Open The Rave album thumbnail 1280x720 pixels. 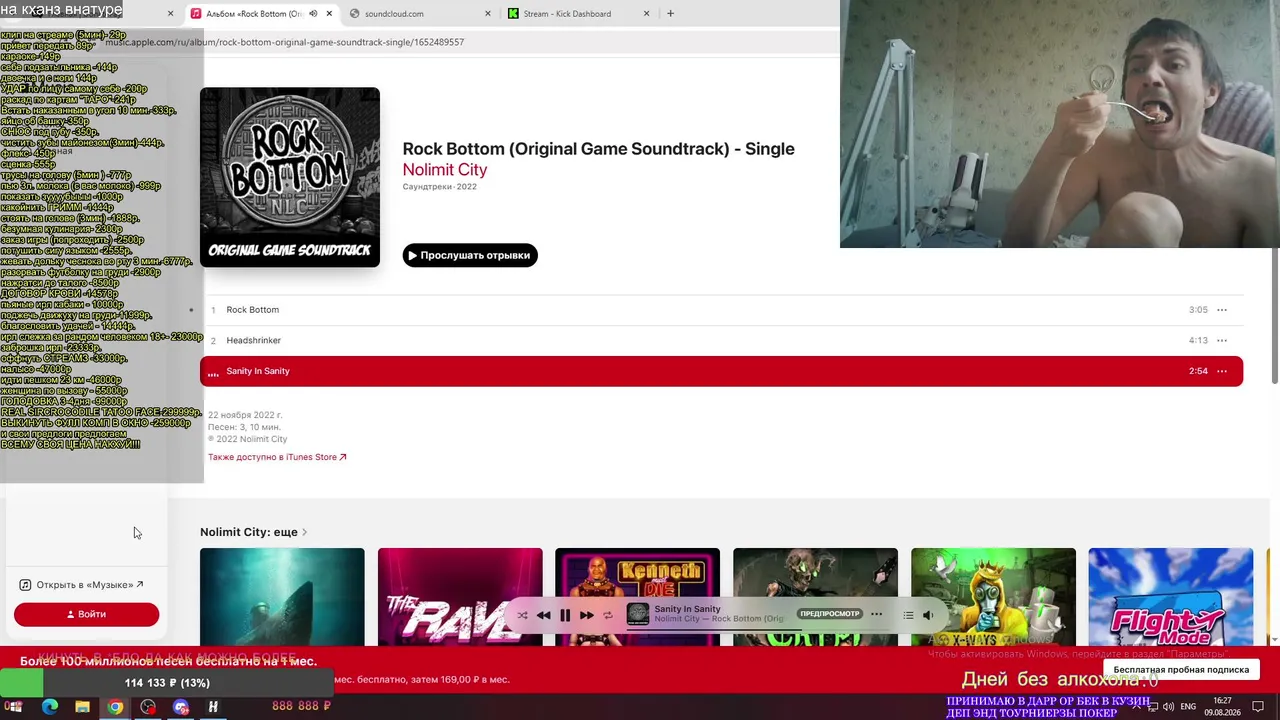[x=460, y=596]
